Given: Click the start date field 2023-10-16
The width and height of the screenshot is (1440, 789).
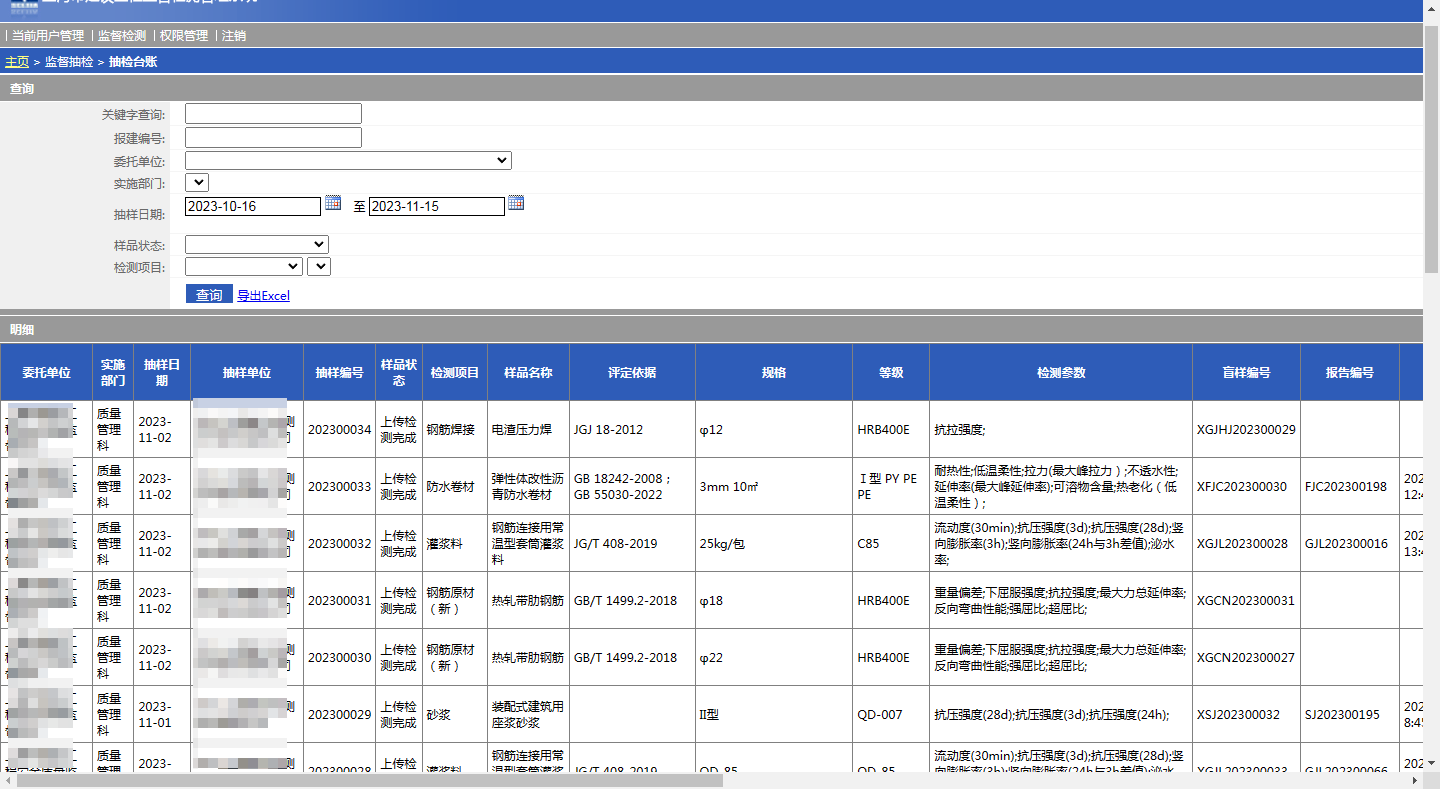Looking at the screenshot, I should click(x=253, y=206).
